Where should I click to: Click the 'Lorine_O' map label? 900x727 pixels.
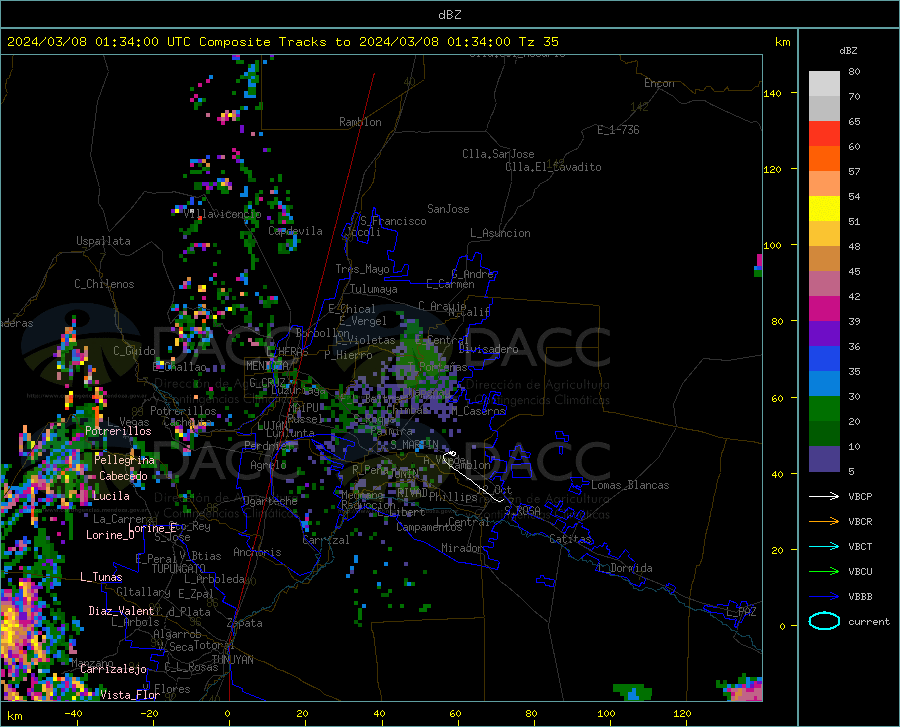[x=110, y=535]
